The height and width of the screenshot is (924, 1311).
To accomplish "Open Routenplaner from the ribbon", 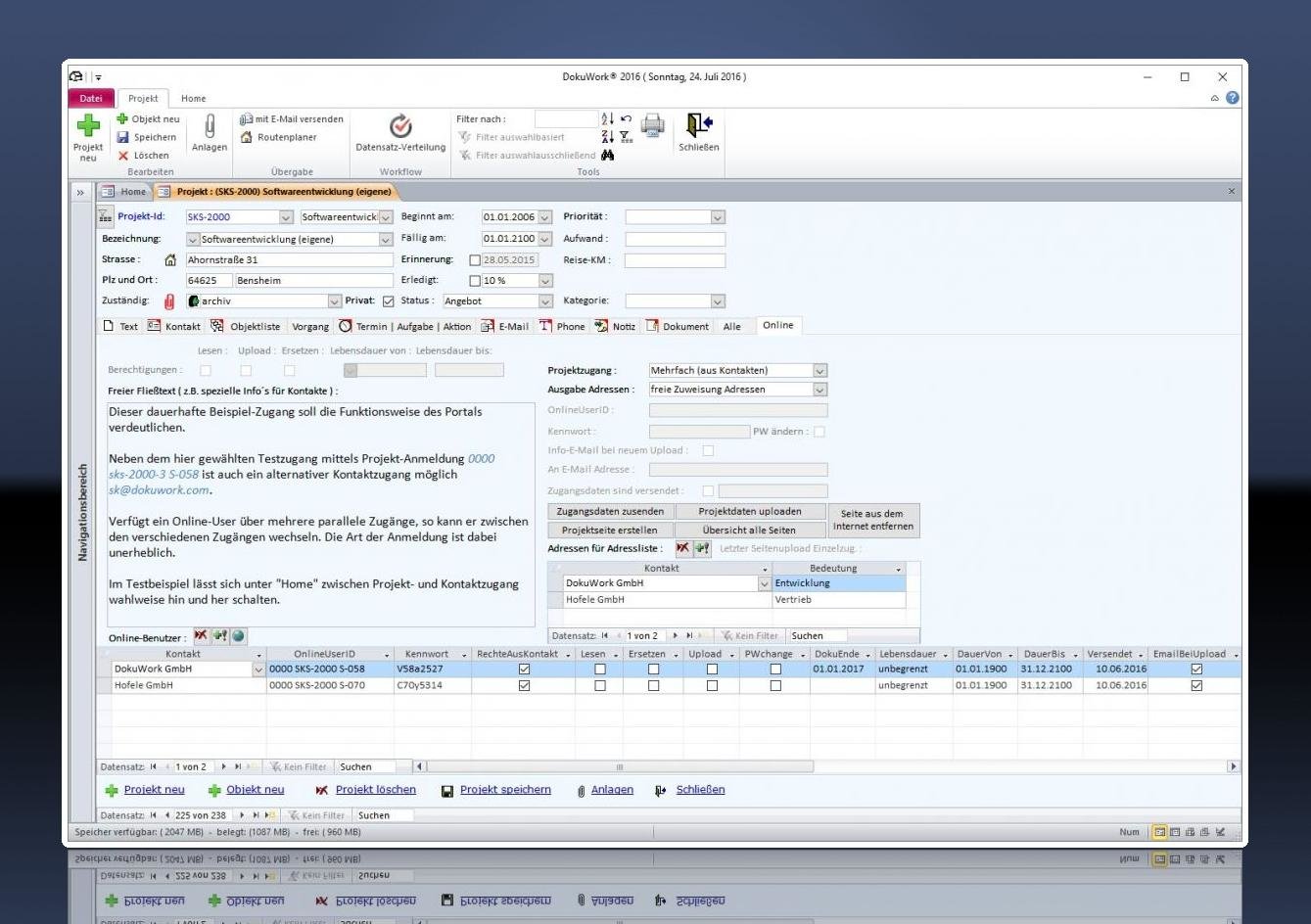I will pos(279,137).
